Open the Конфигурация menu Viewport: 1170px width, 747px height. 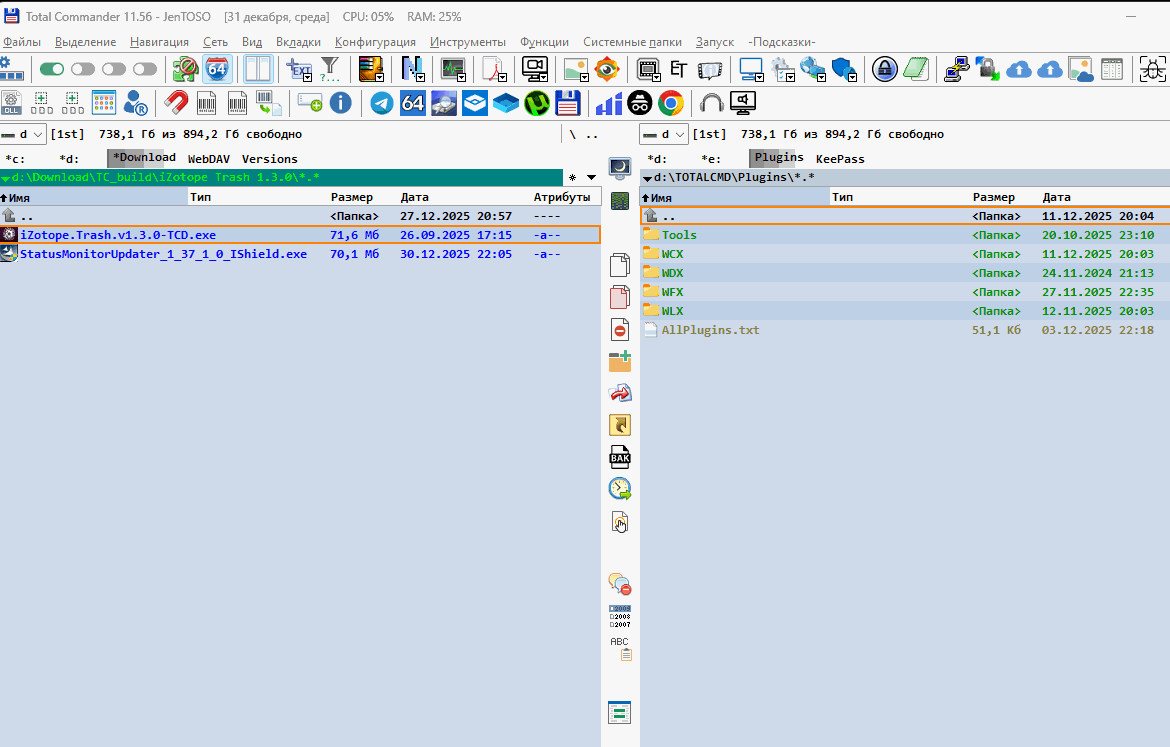click(375, 42)
